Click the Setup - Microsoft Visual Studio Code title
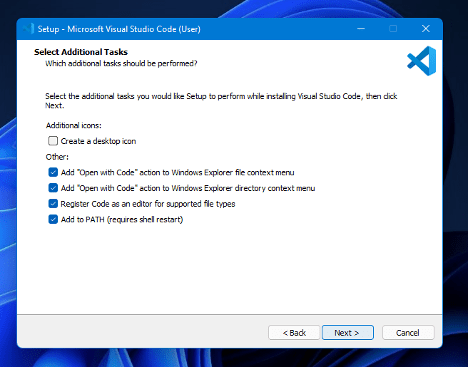468x367 pixels. (119, 29)
